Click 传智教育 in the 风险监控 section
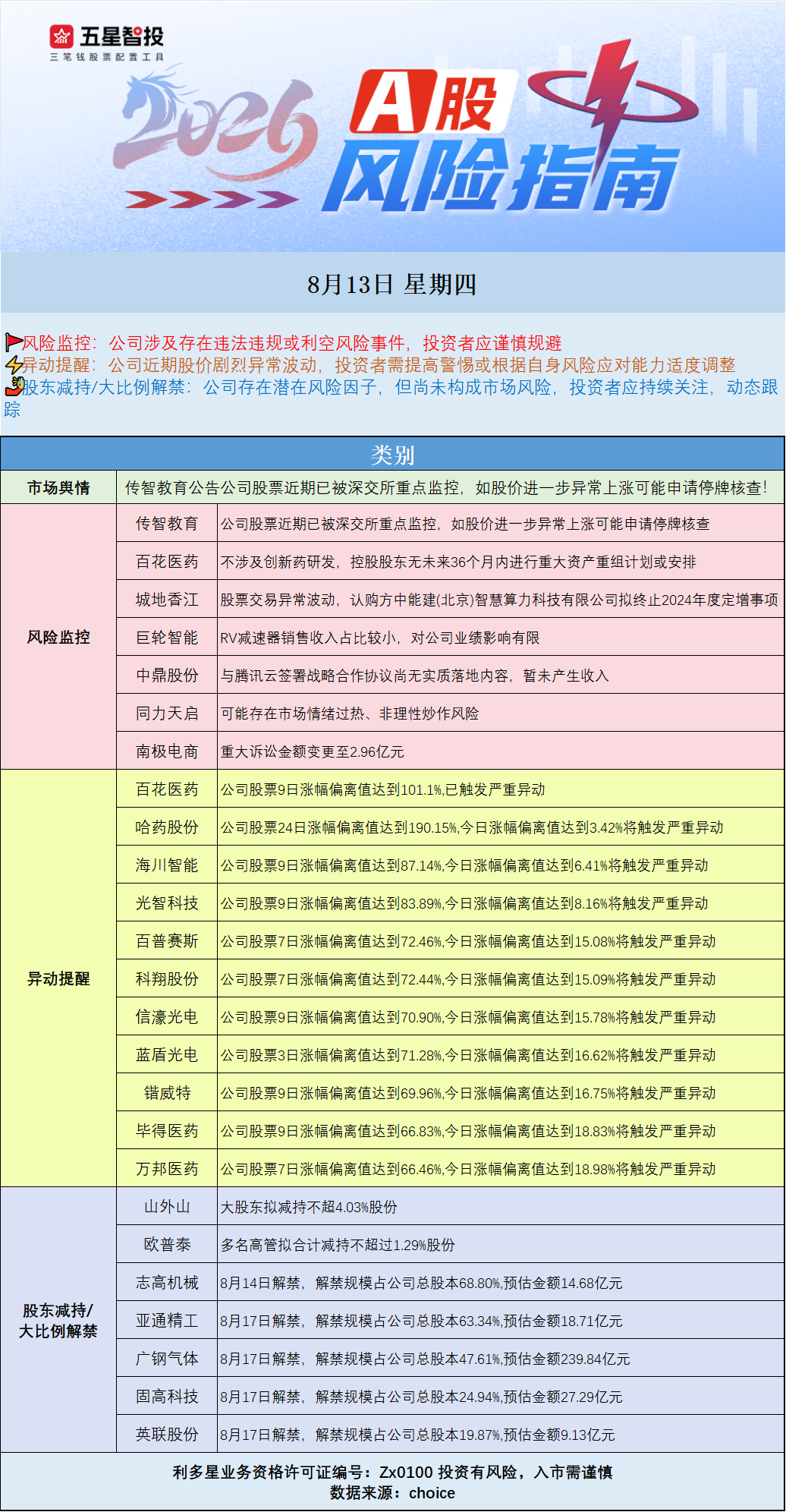Viewport: 786px width, 1512px height. click(167, 523)
